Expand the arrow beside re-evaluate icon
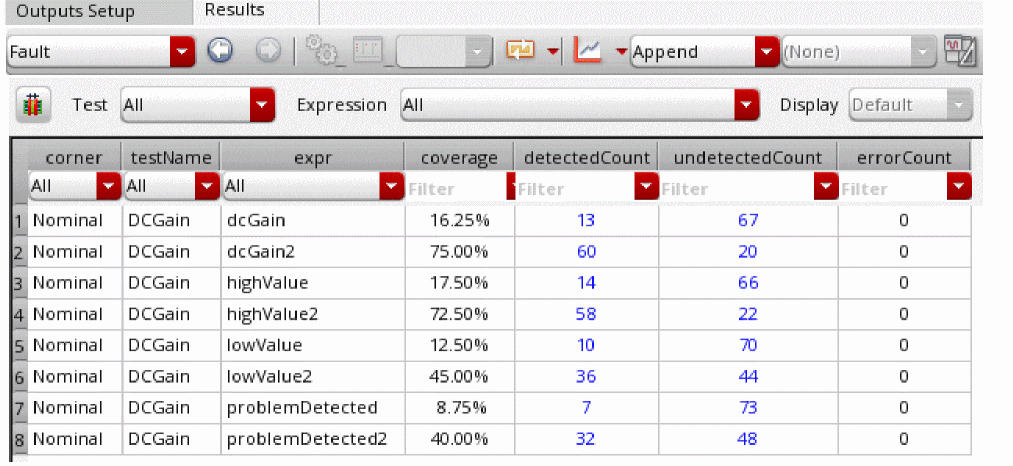 point(553,51)
